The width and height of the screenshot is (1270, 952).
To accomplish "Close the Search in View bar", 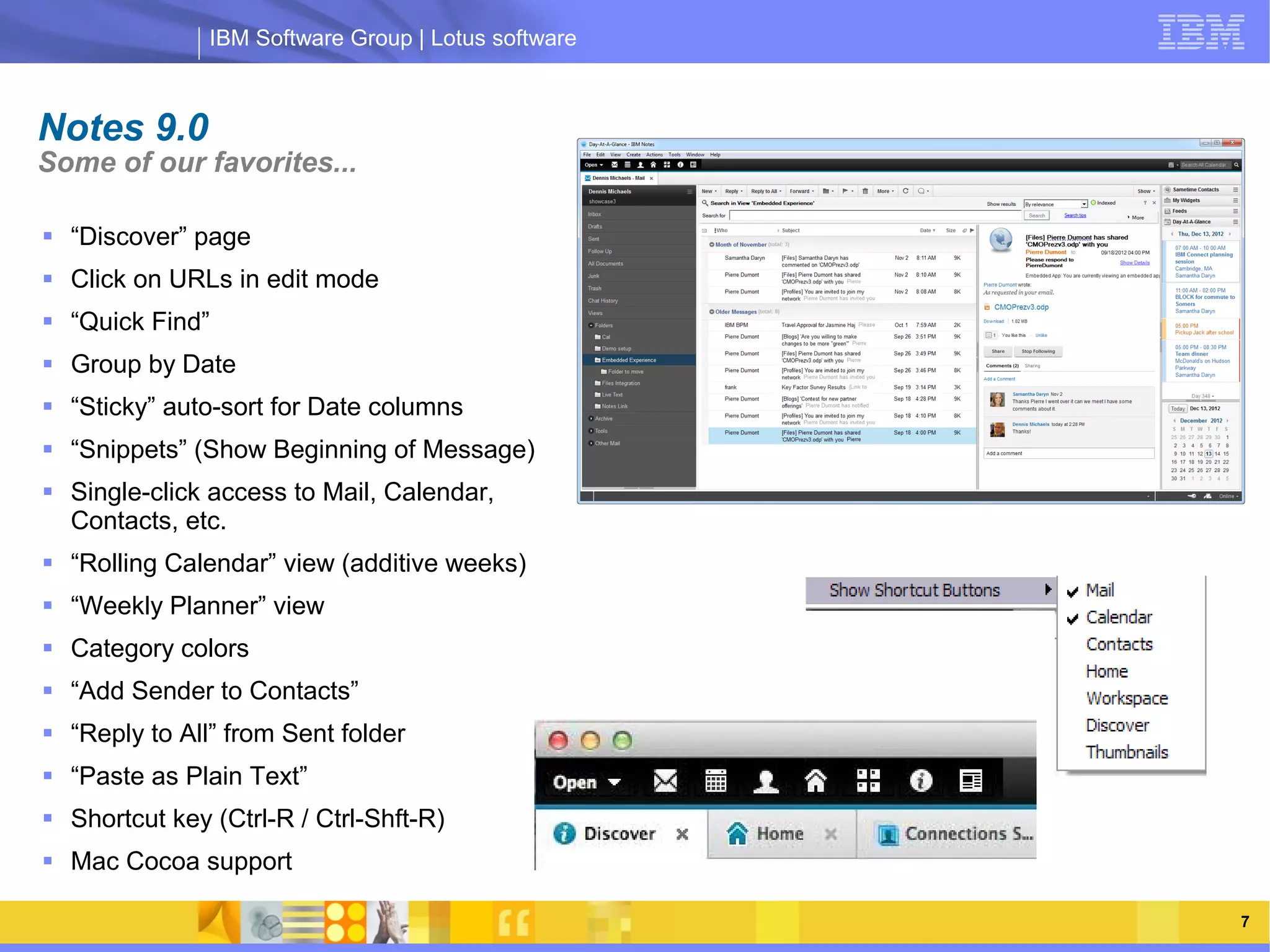I will click(1154, 203).
